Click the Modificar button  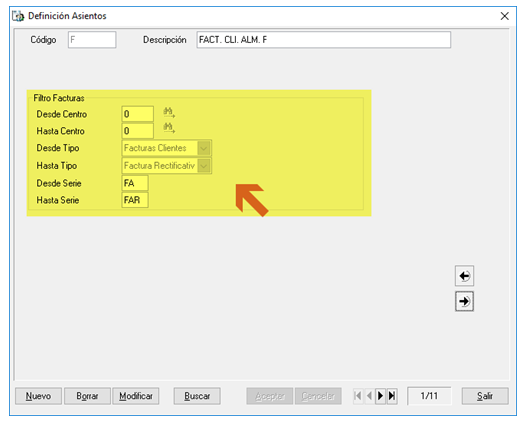point(136,396)
